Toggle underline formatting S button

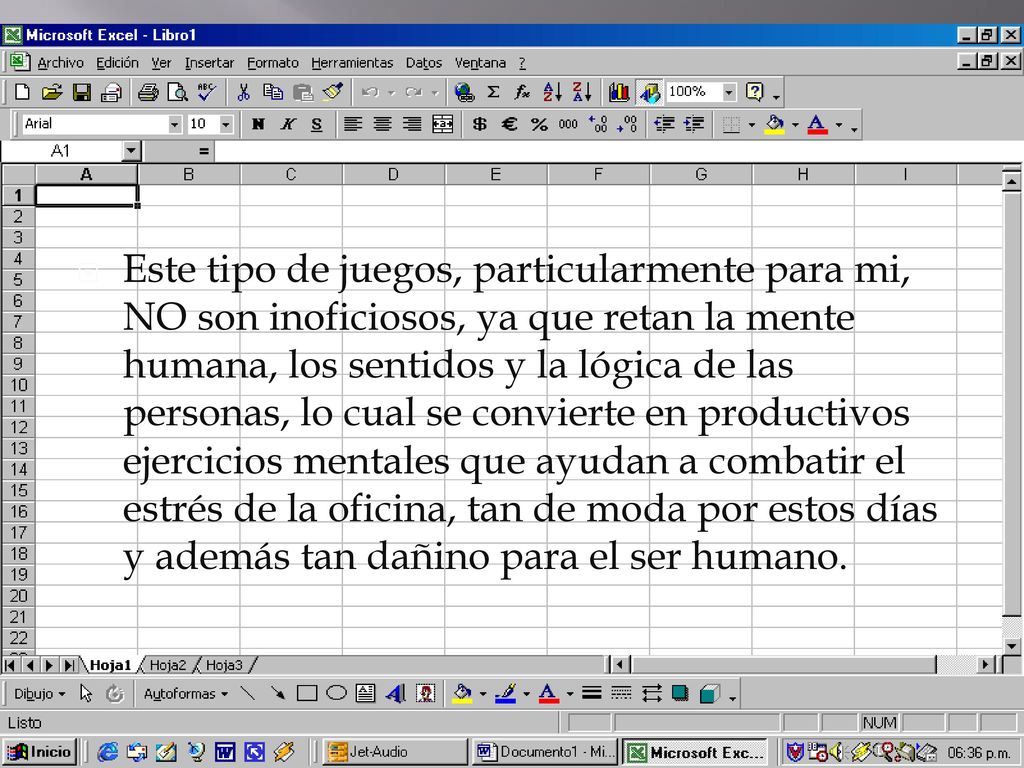[x=317, y=124]
